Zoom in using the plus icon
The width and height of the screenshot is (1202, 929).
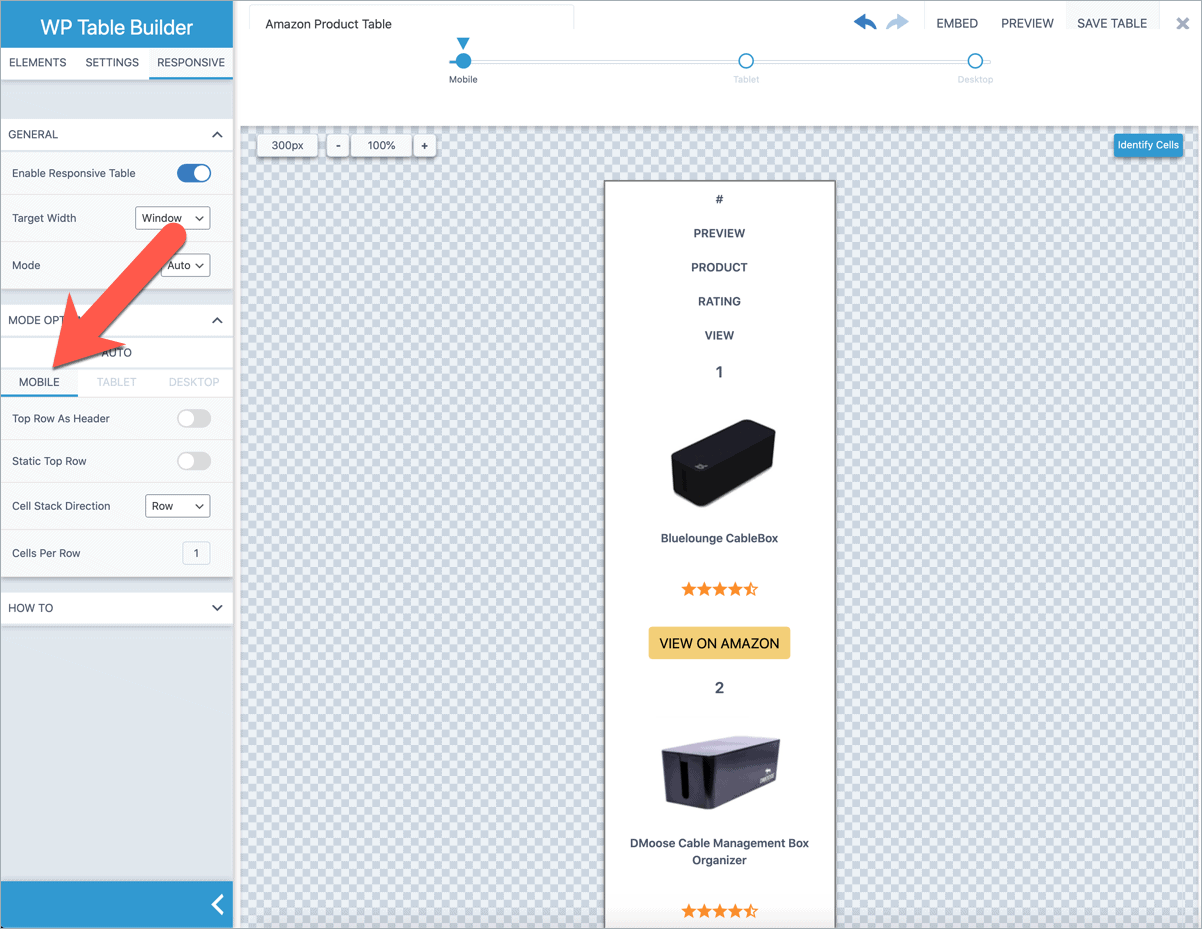[x=424, y=145]
